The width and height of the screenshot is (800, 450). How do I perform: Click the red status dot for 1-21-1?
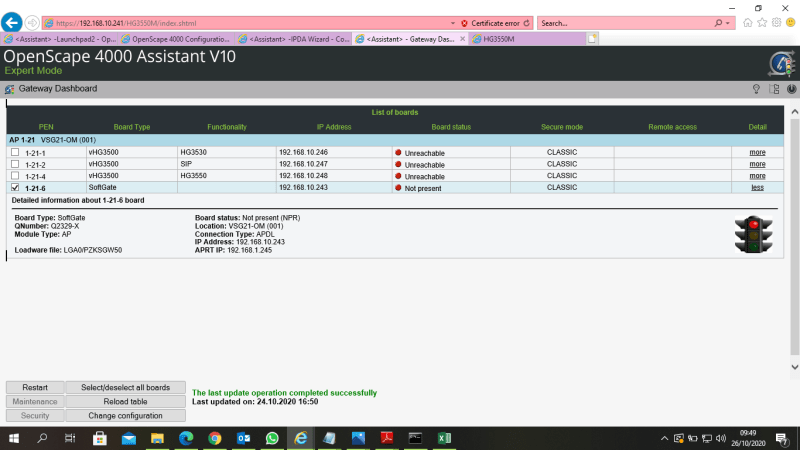398,152
